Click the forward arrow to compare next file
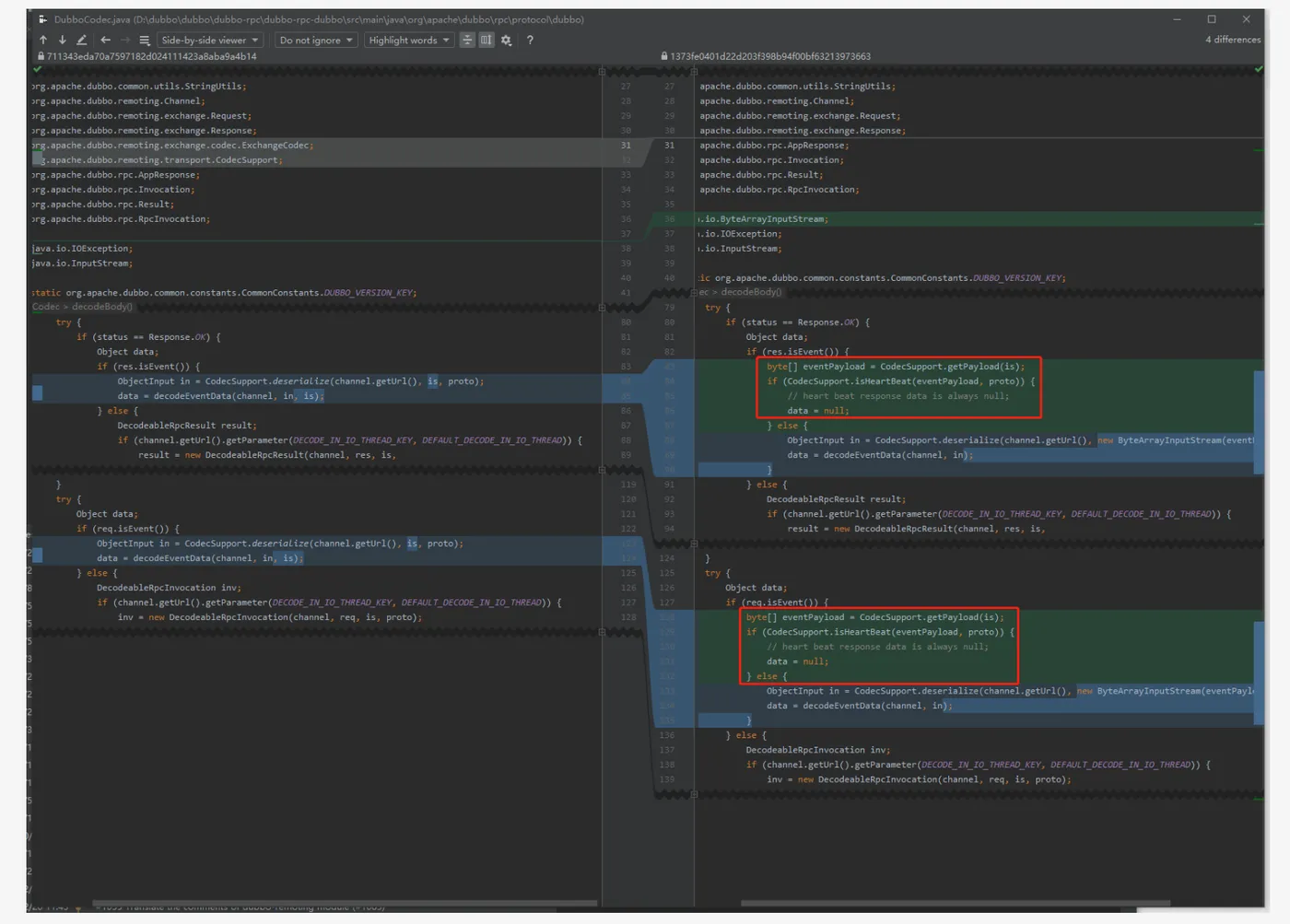 [x=125, y=40]
